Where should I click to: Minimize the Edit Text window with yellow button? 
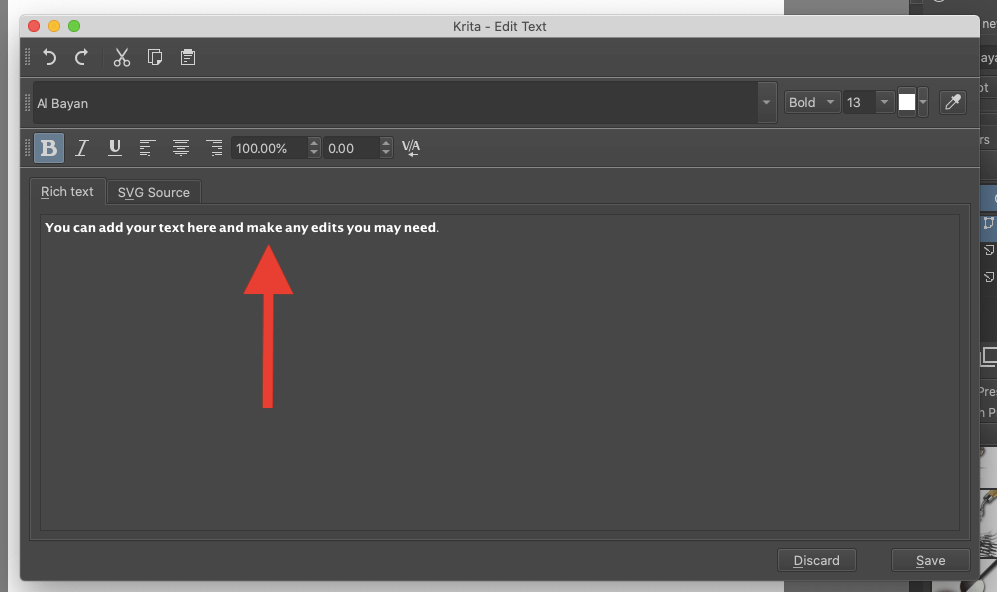pos(54,26)
